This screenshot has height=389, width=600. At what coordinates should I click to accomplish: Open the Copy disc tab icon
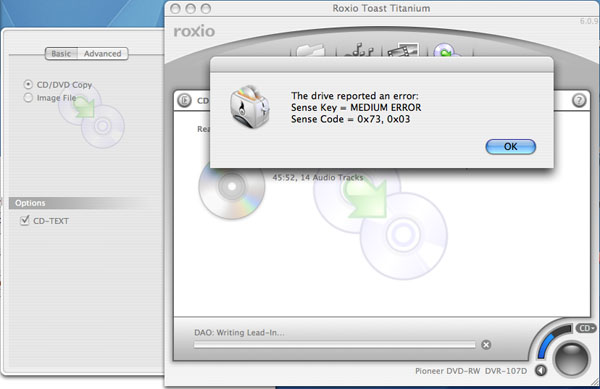445,50
